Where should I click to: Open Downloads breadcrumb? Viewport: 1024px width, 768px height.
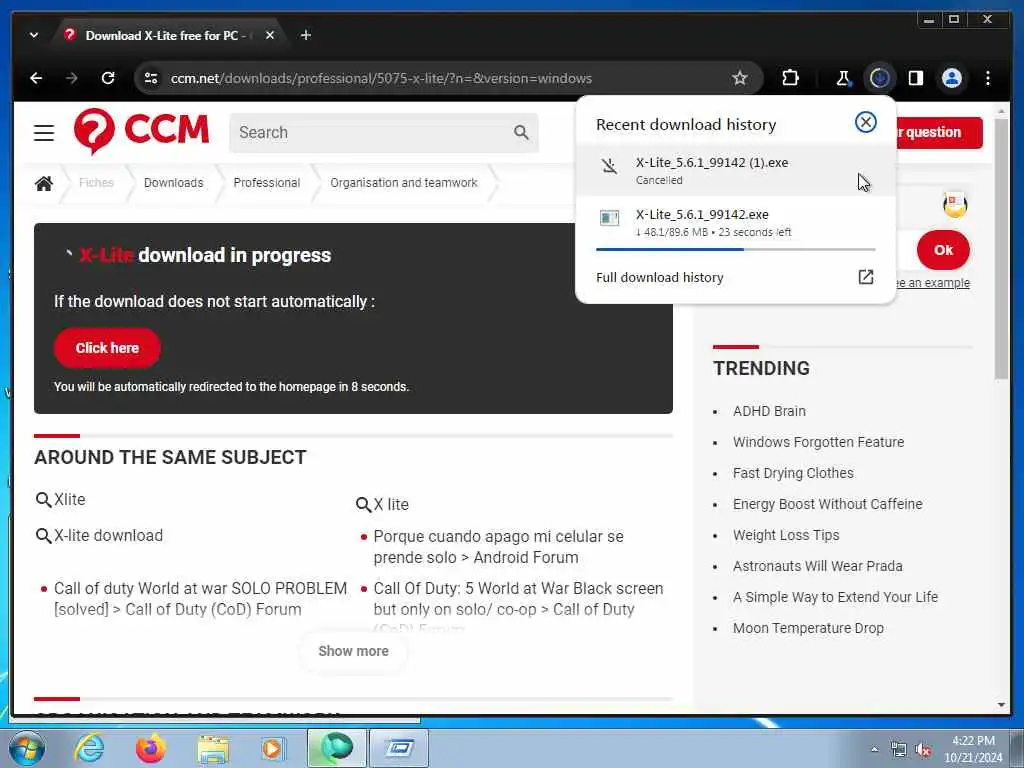174,183
